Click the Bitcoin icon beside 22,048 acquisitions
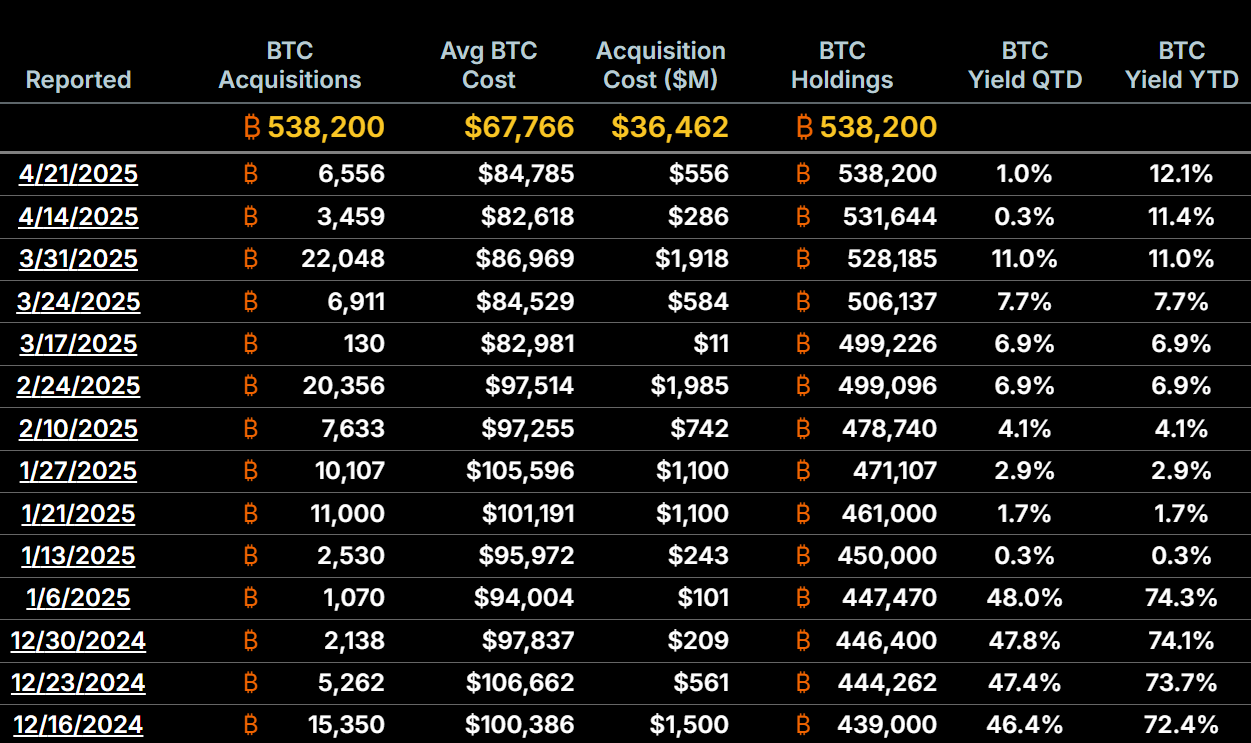The height and width of the screenshot is (743, 1251). click(x=251, y=259)
